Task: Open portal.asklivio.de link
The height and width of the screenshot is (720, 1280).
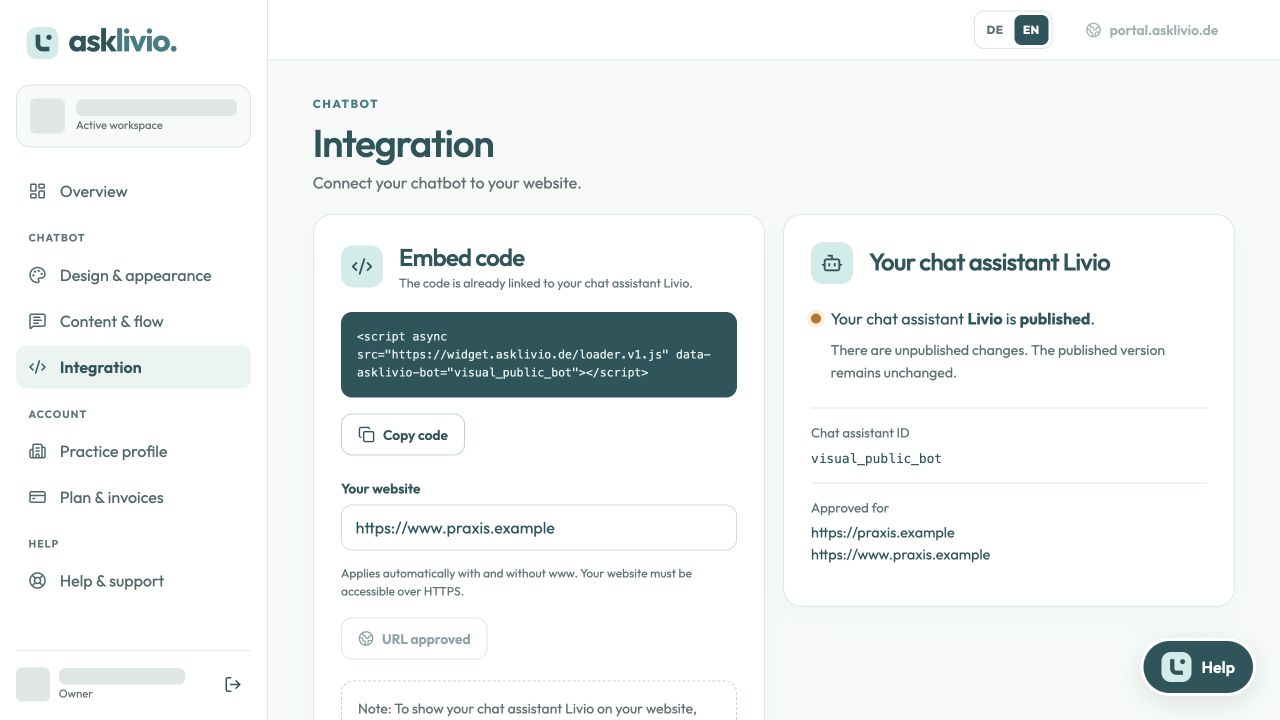Action: click(x=1152, y=30)
